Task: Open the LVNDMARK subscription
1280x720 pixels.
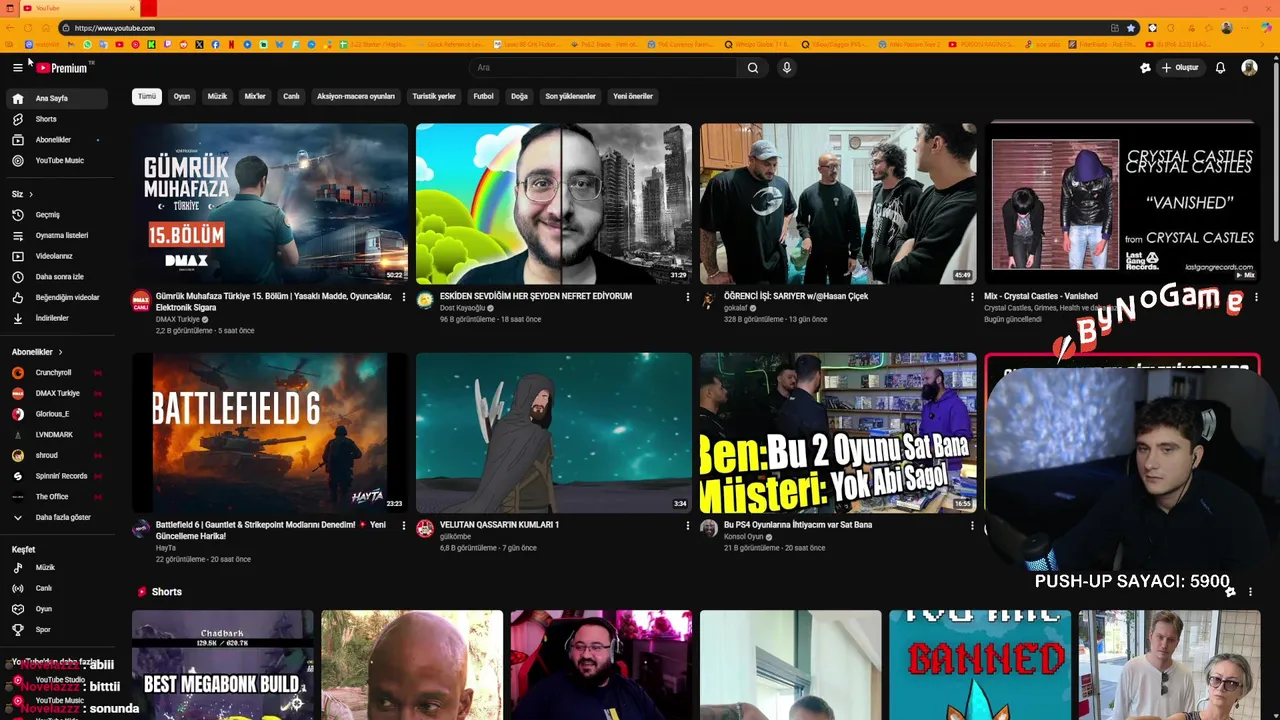Action: (x=57, y=435)
